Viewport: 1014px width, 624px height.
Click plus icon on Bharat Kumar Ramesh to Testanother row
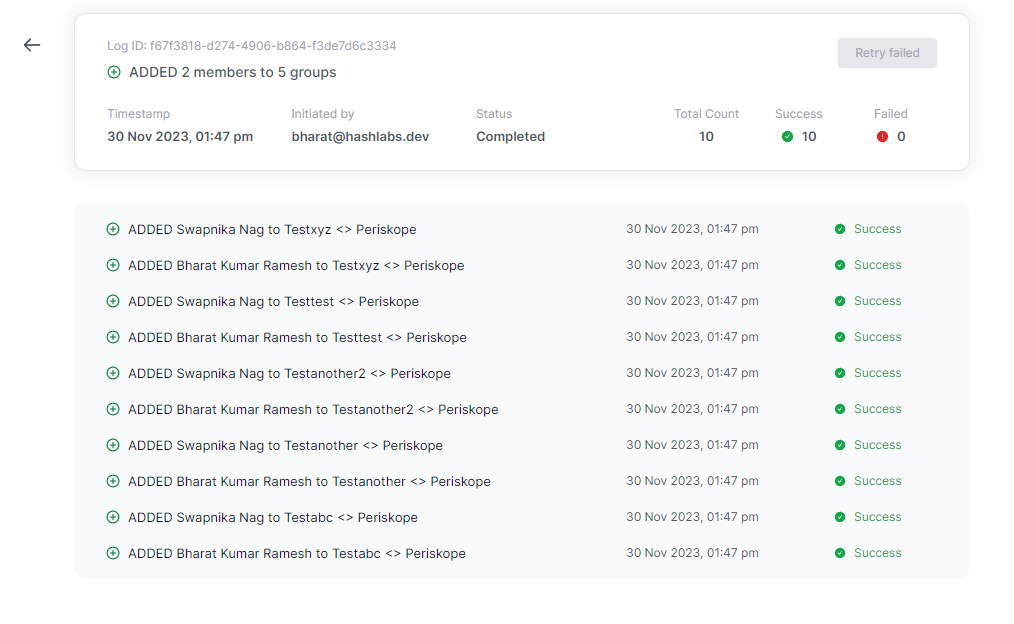coord(113,481)
